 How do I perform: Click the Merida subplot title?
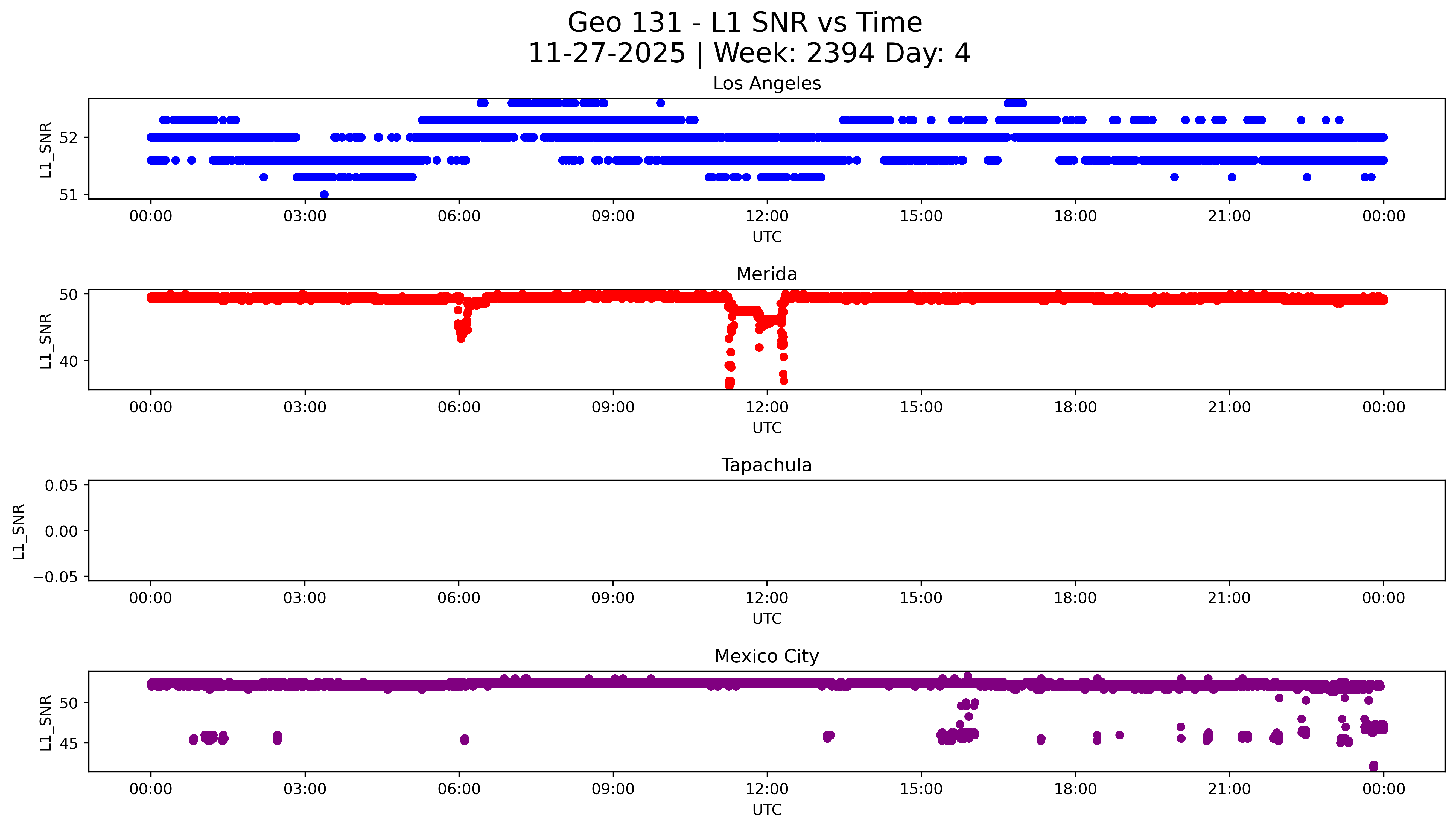coord(766,274)
